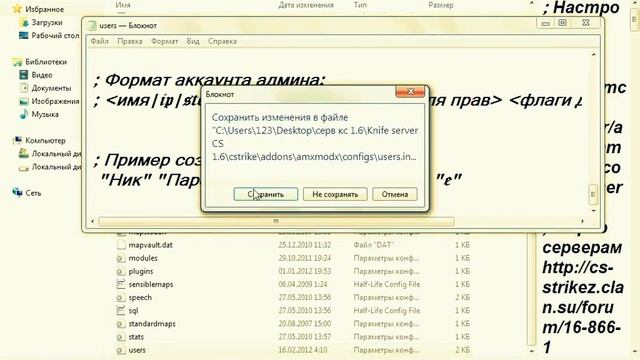Open the Справка menu in Notepad
This screenshot has width=640, height=360.
click(222, 41)
